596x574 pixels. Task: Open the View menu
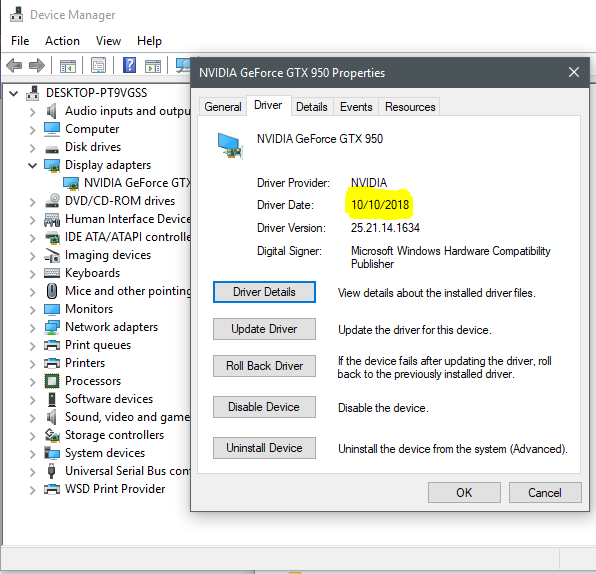pyautogui.click(x=108, y=41)
